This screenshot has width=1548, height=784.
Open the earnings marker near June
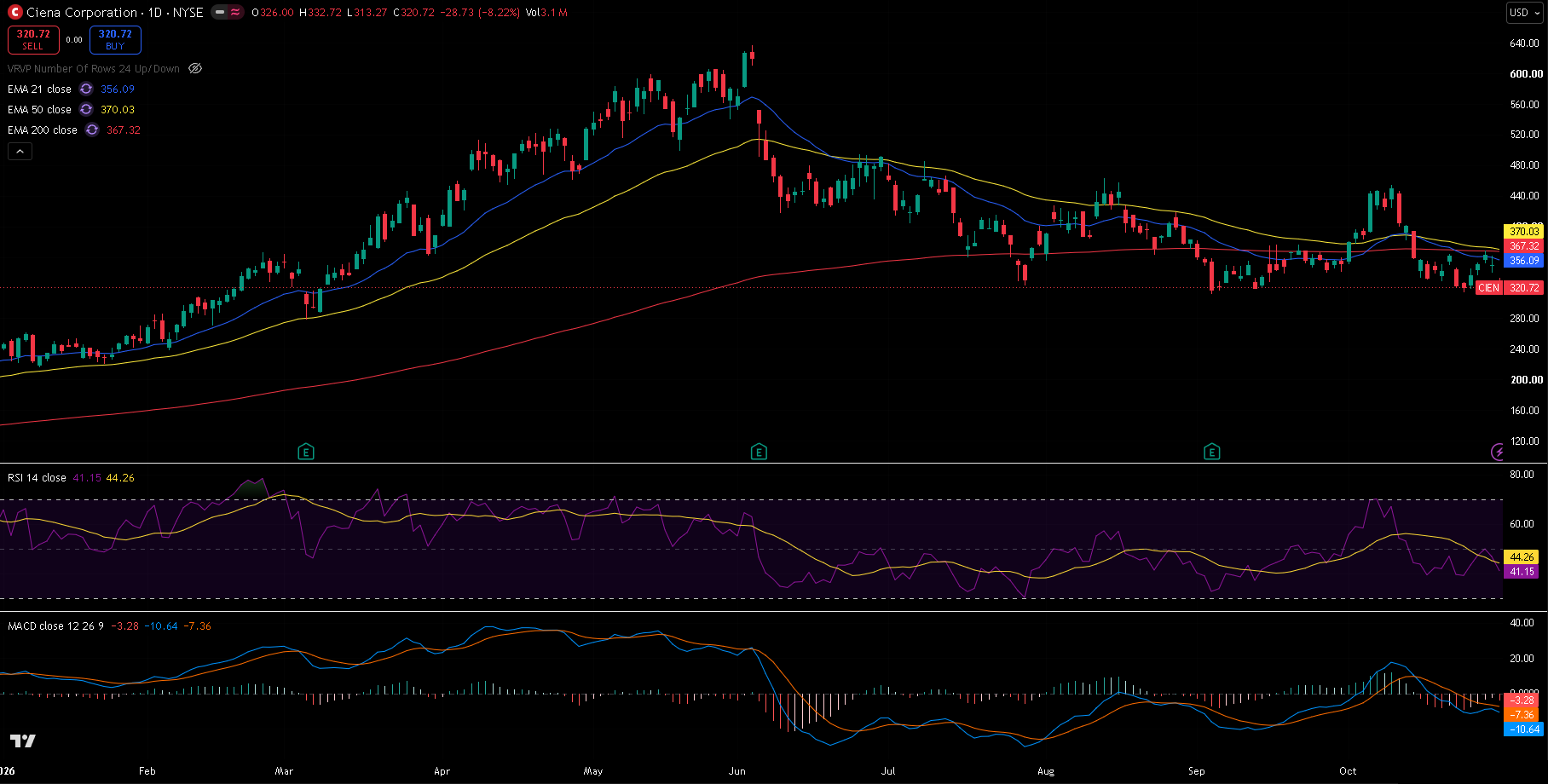click(759, 452)
